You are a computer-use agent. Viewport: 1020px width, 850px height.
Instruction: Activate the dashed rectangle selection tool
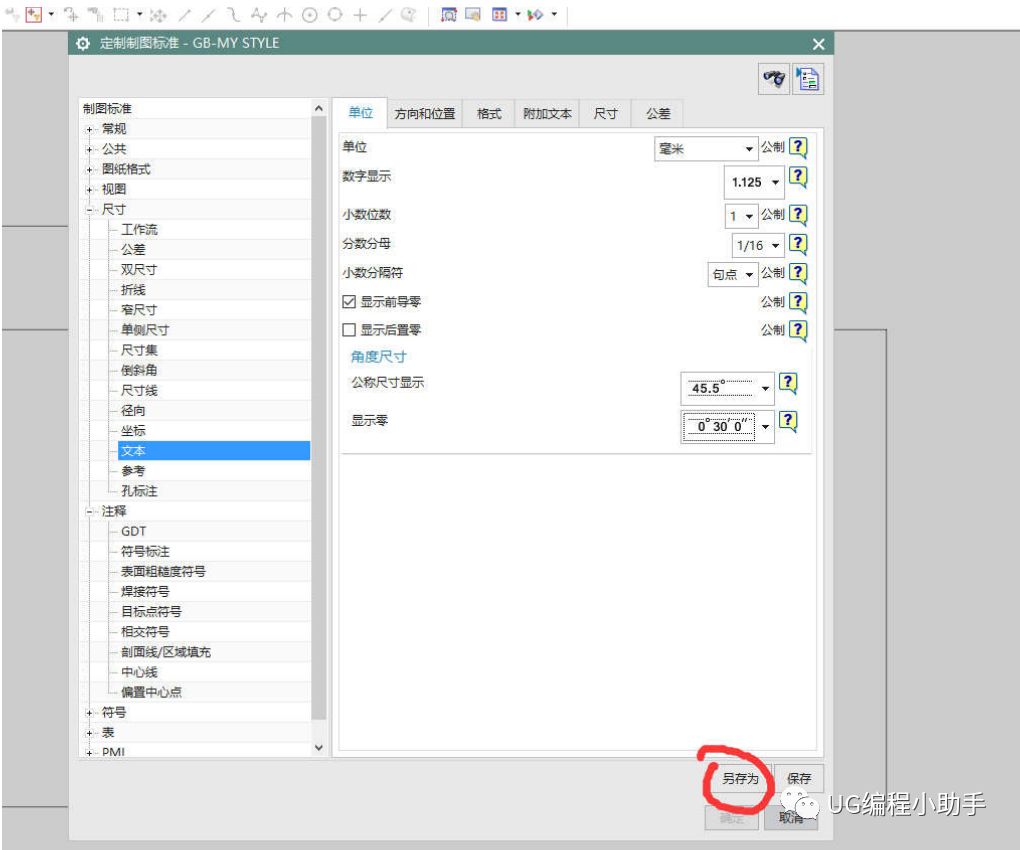click(x=120, y=13)
